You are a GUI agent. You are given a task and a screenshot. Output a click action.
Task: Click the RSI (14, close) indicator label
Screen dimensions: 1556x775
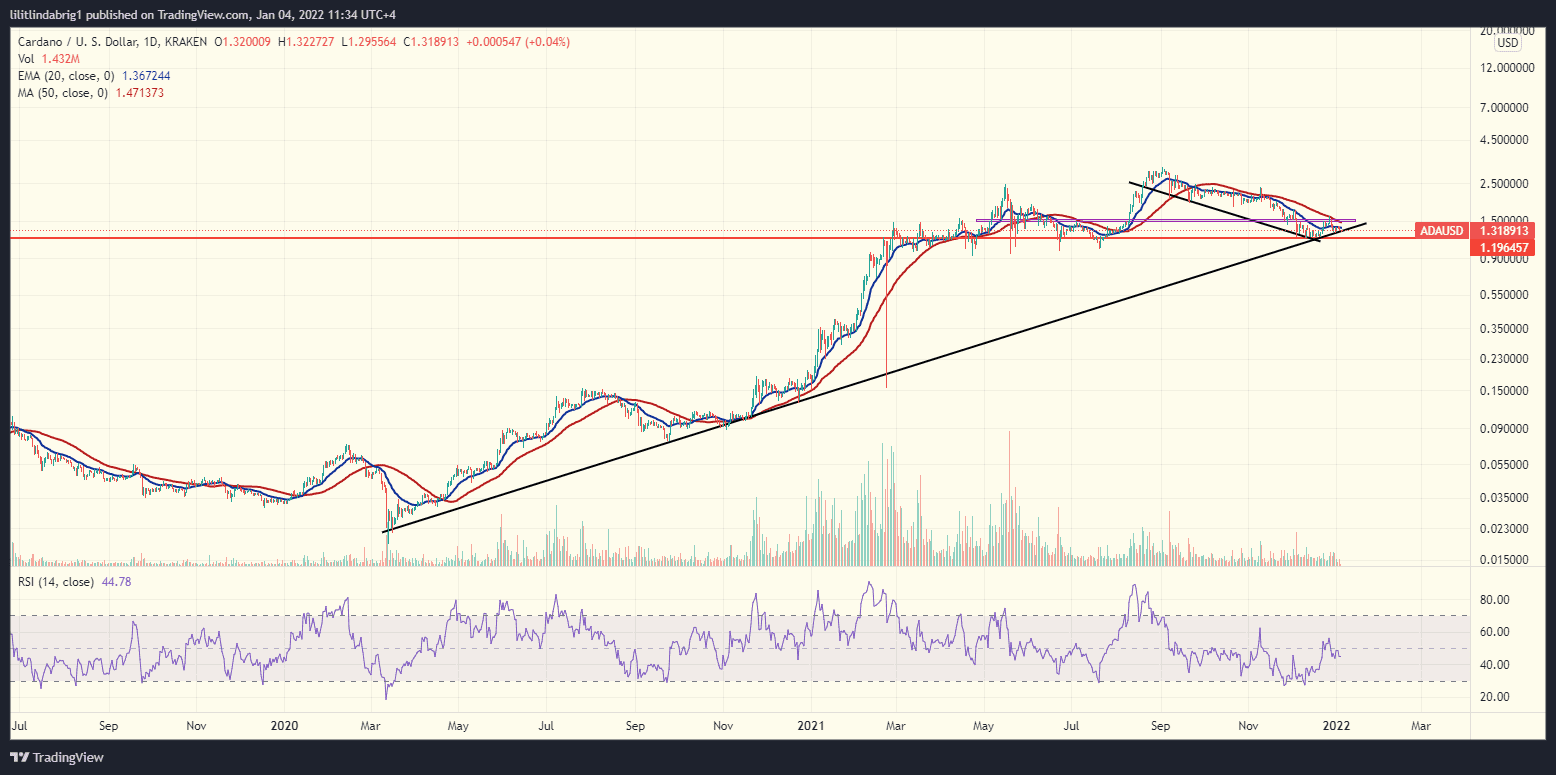point(53,581)
